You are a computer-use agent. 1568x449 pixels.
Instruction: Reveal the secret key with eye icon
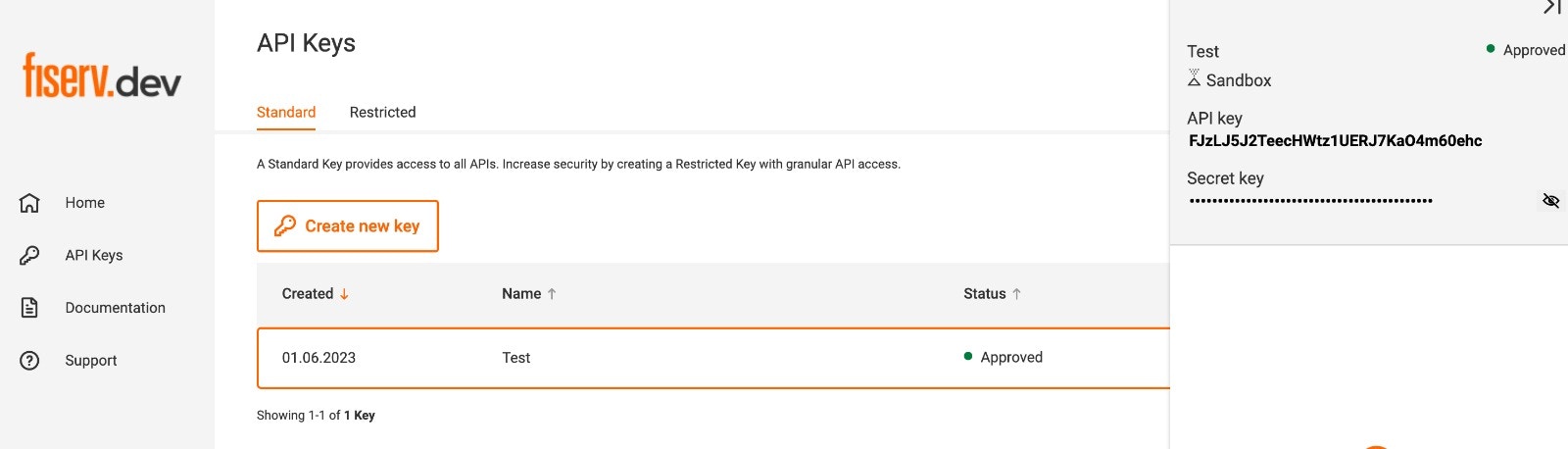1550,200
